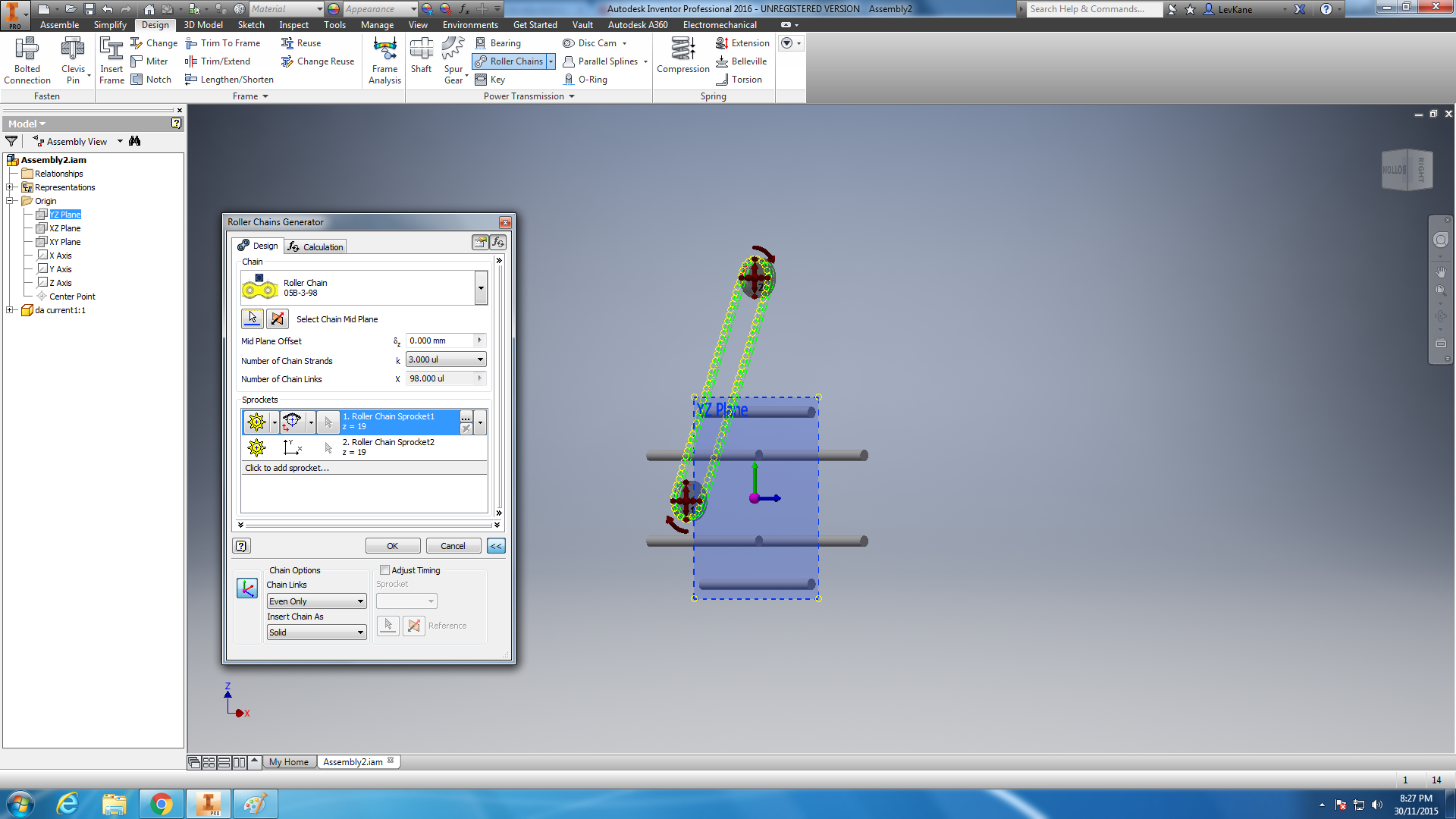This screenshot has width=1456, height=819.
Task: Click the dialog help question mark icon
Action: [x=241, y=545]
